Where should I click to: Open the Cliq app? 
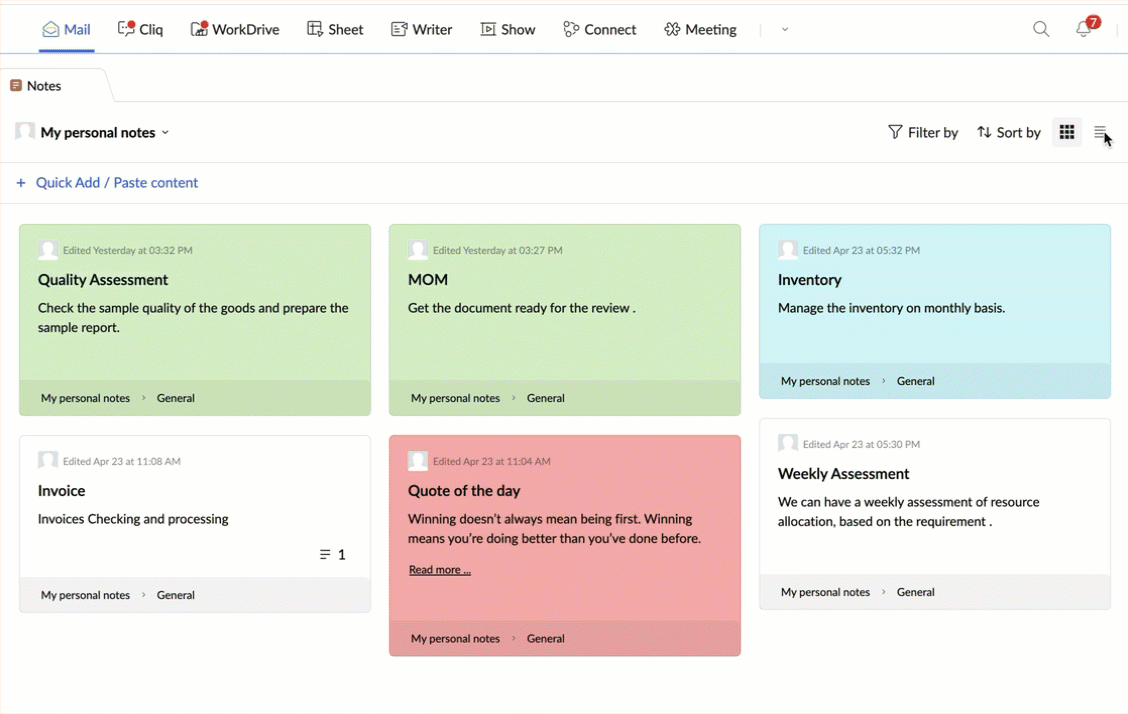coord(140,29)
